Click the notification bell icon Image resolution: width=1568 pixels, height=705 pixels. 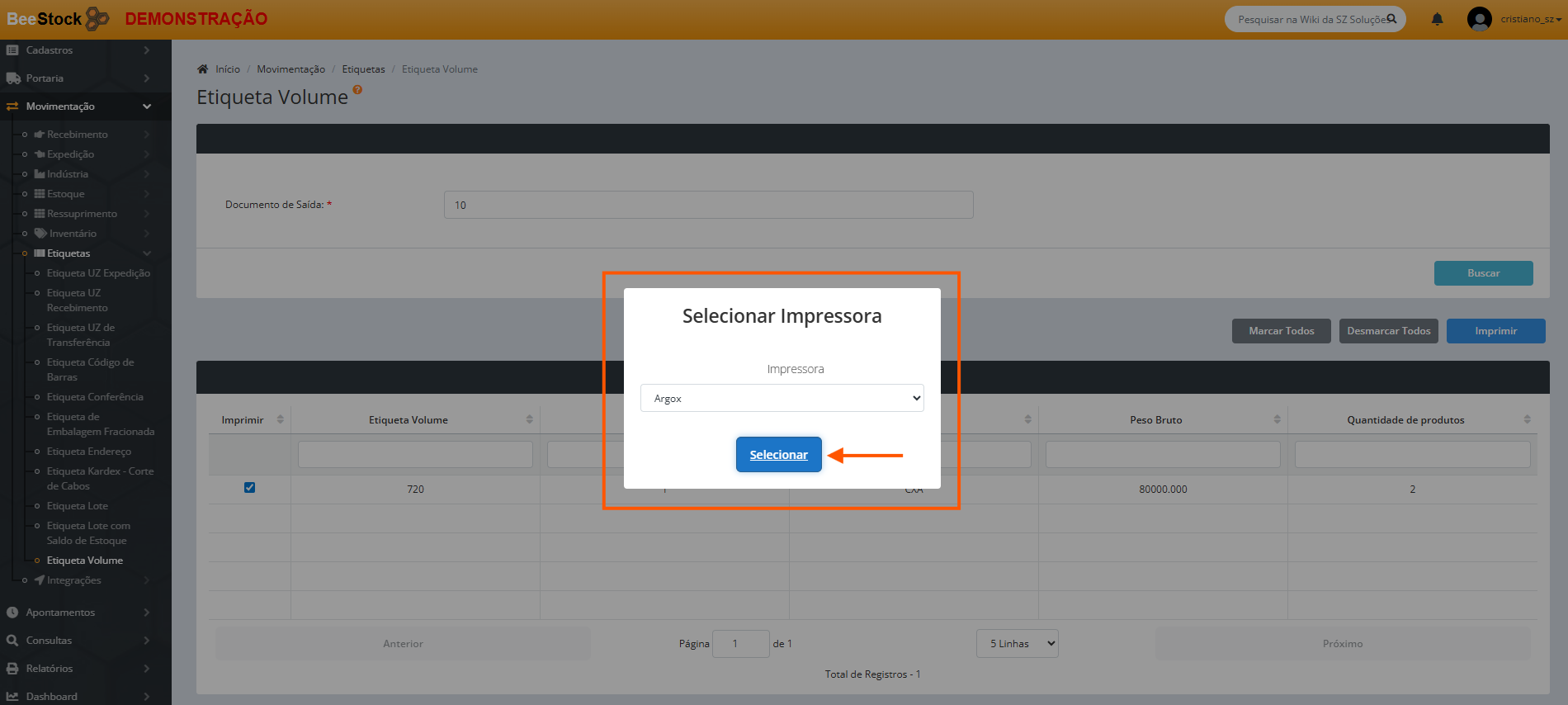(1437, 19)
